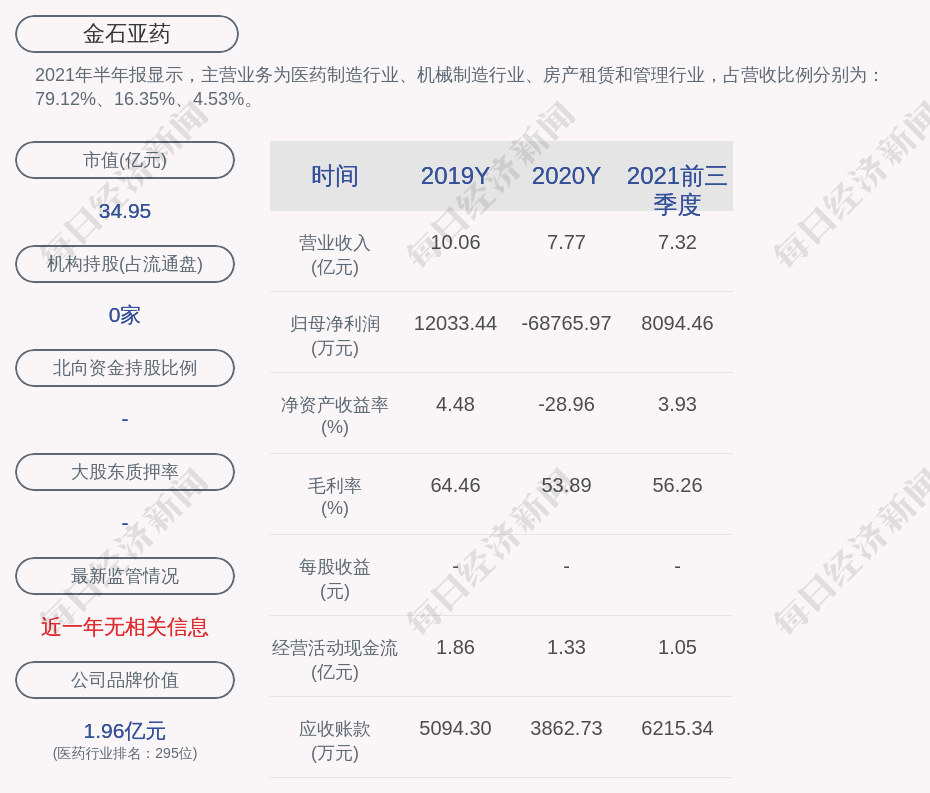This screenshot has width=930, height=793.
Task: Select the 2020Y column header
Action: point(566,176)
